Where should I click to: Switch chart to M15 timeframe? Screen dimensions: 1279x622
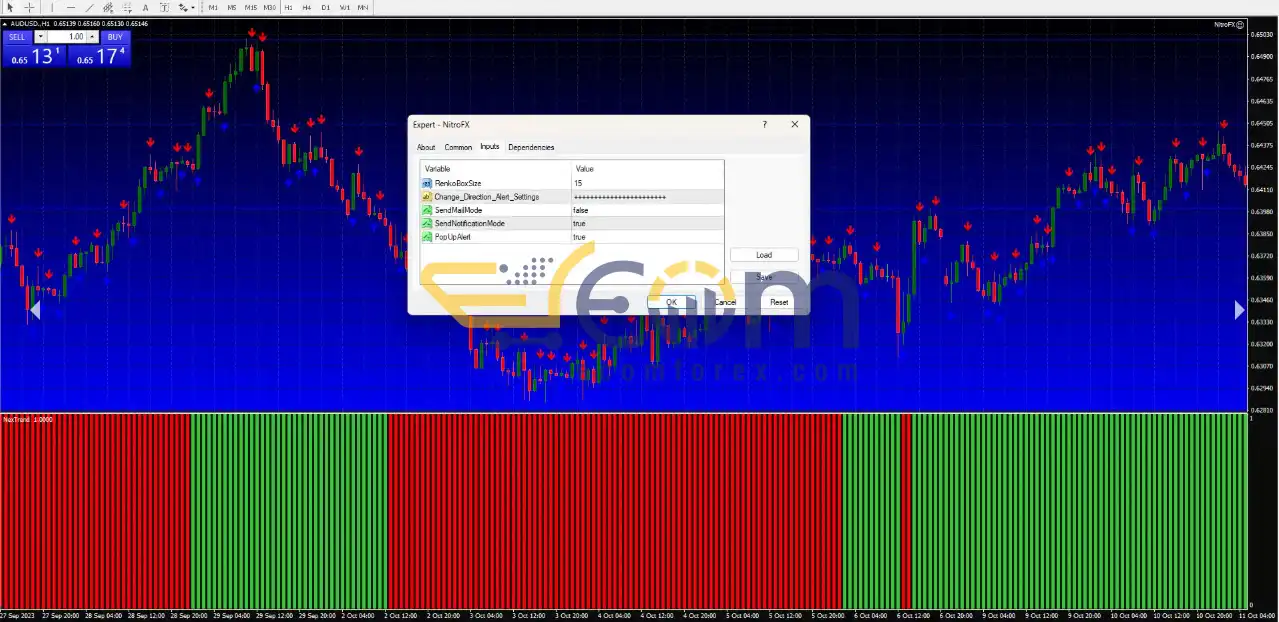click(x=251, y=7)
